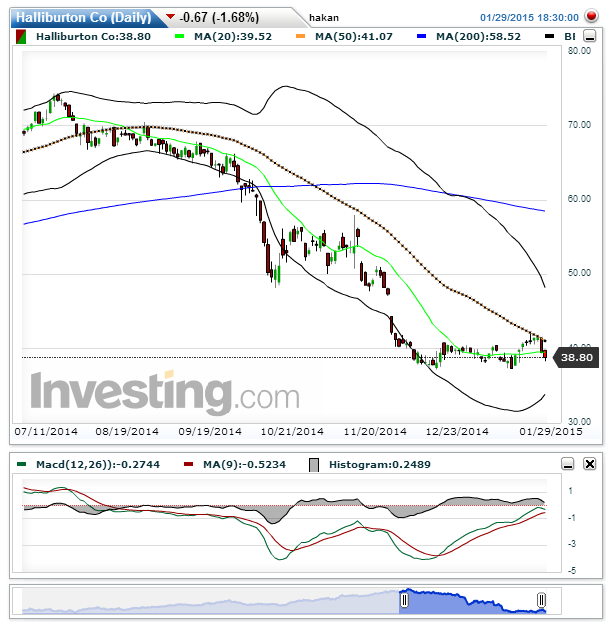Click the blue MA(200) legend swatch
The width and height of the screenshot is (613, 627).
pyautogui.click(x=421, y=36)
